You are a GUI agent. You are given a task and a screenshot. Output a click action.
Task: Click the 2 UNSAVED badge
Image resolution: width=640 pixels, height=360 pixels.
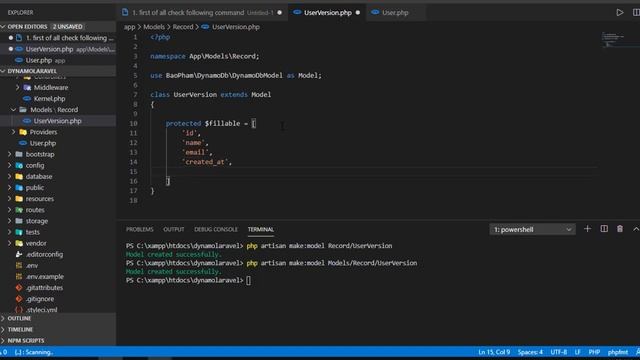(x=67, y=27)
